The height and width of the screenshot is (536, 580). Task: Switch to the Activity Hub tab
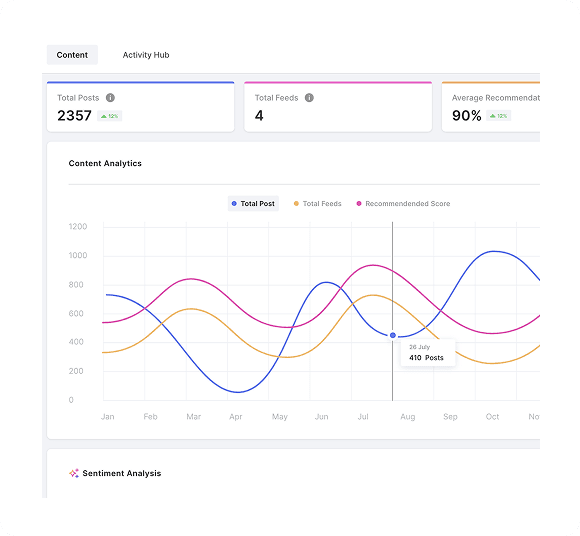pyautogui.click(x=146, y=55)
